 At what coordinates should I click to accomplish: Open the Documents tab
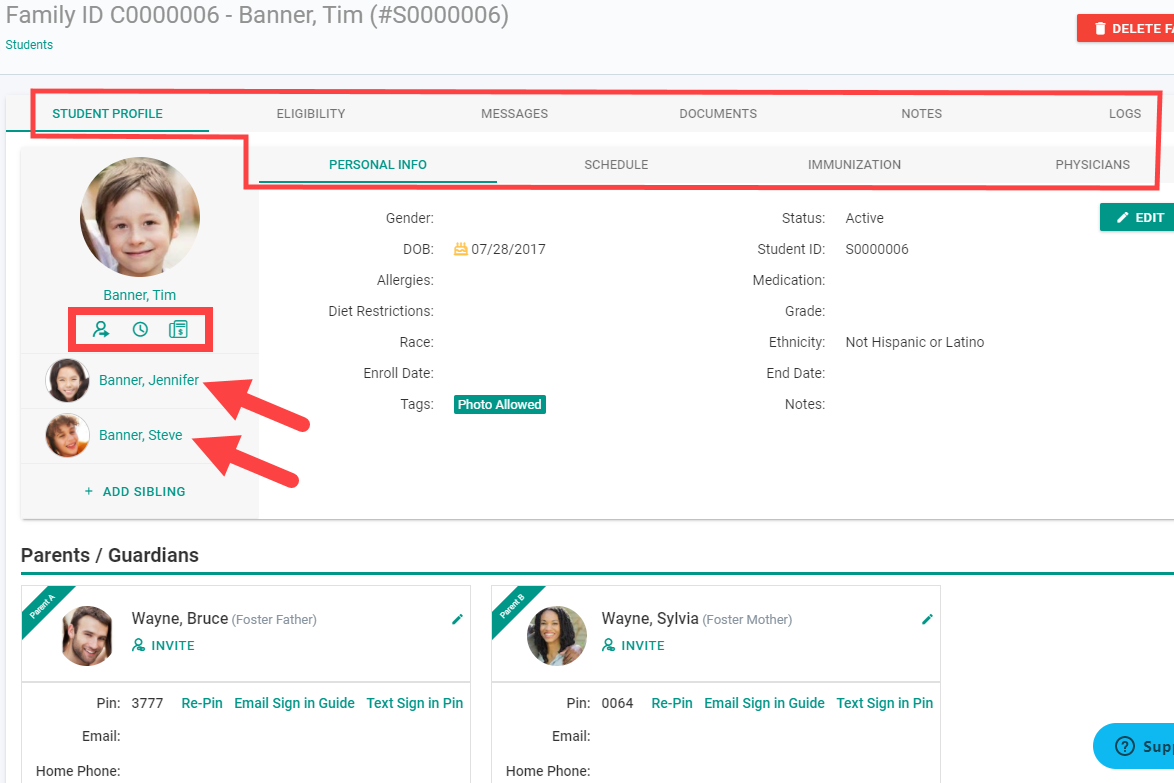coord(718,114)
